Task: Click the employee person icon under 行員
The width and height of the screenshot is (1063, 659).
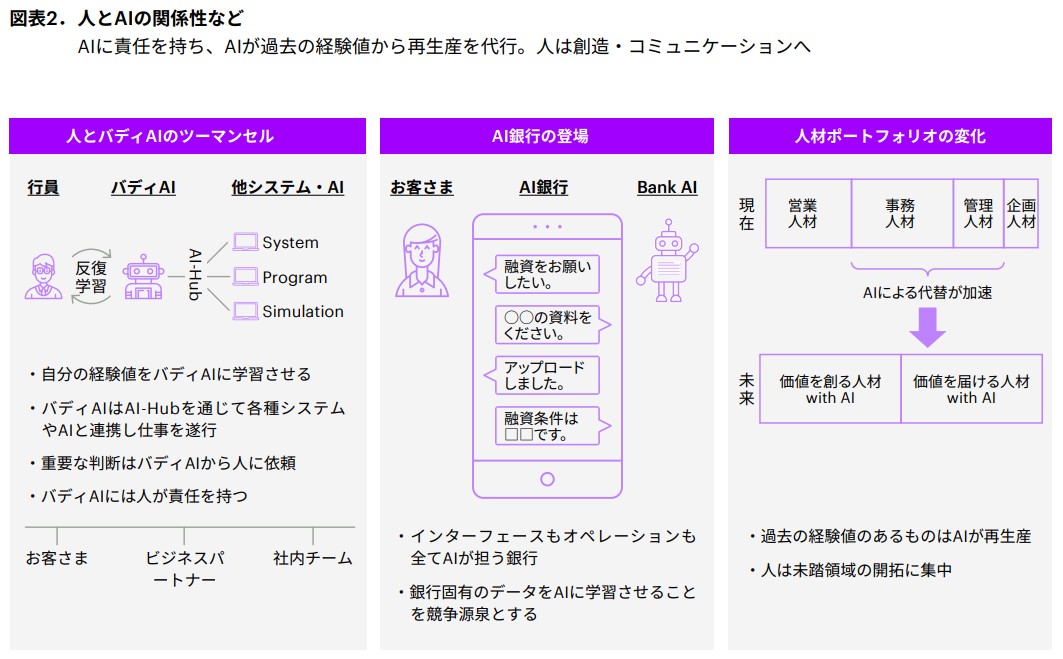Action: [x=43, y=277]
